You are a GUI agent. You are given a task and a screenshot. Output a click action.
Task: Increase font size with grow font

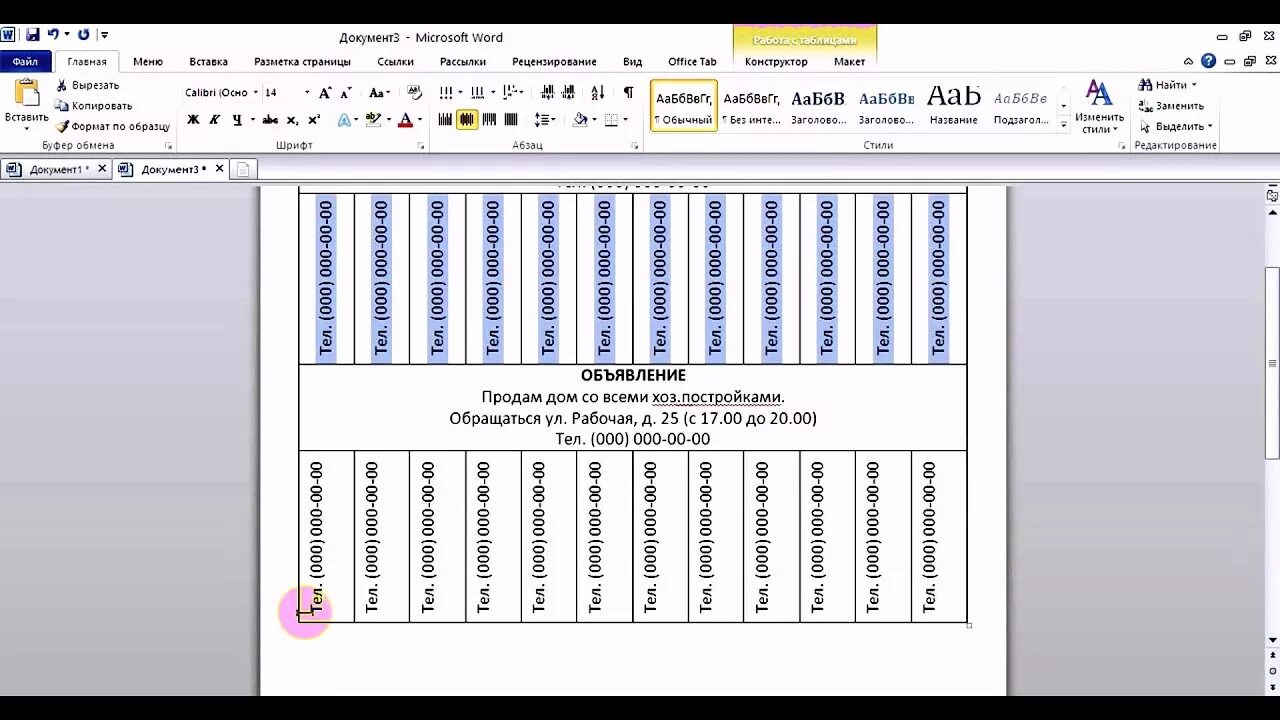click(x=325, y=93)
